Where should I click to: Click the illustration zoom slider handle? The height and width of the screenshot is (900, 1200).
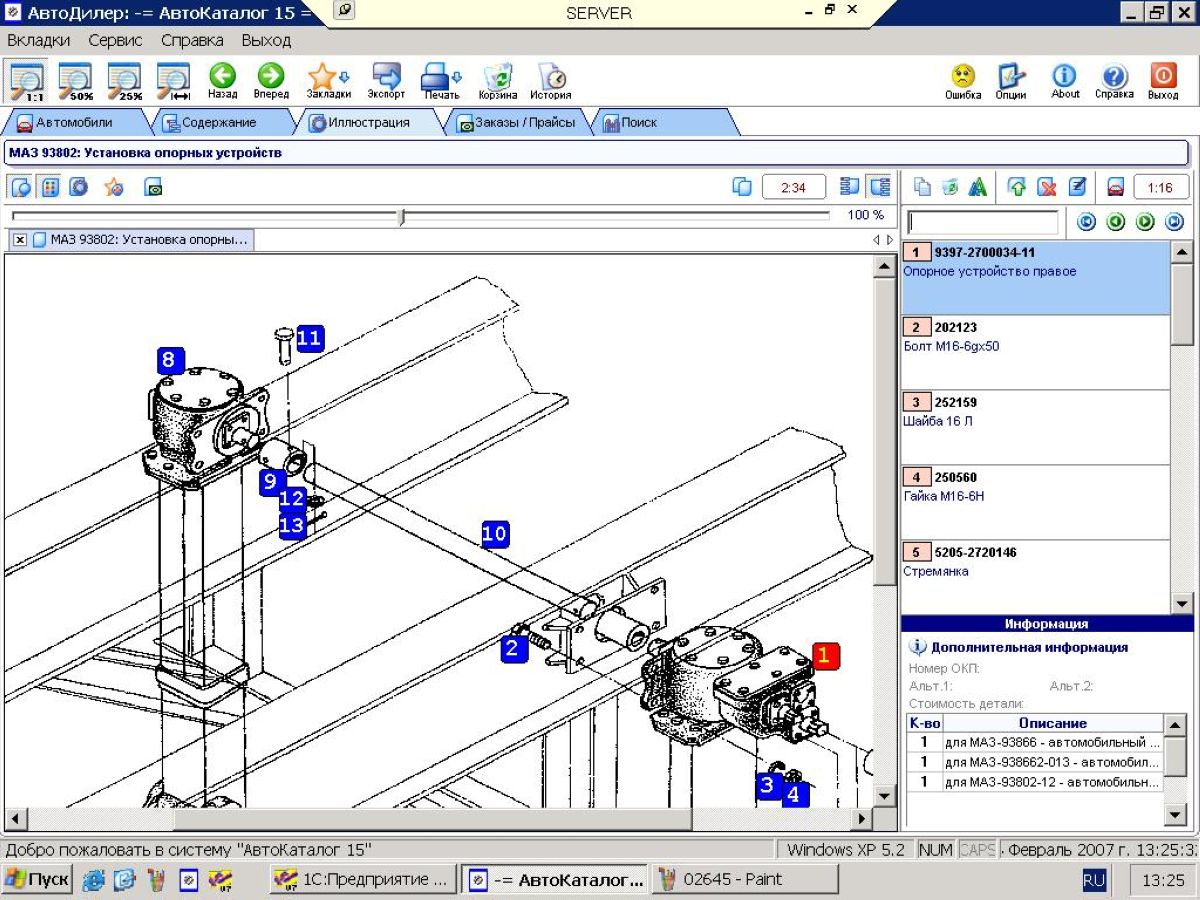pos(402,217)
